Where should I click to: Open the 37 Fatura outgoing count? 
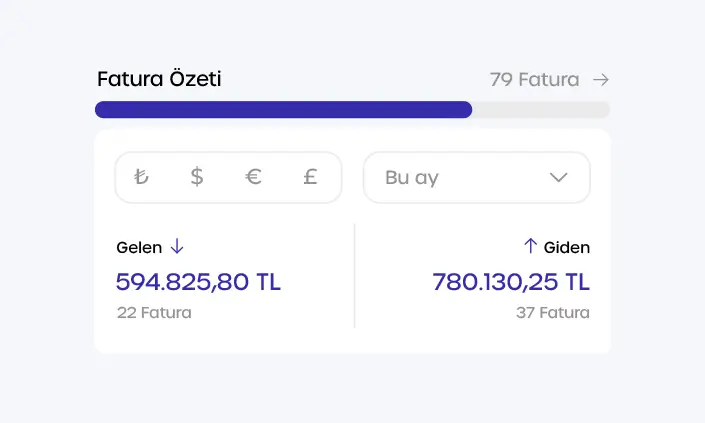pyautogui.click(x=552, y=312)
